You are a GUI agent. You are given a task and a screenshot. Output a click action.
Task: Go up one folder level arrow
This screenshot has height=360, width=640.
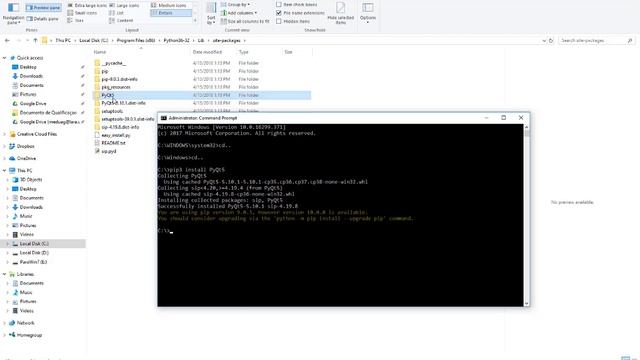coord(35,40)
